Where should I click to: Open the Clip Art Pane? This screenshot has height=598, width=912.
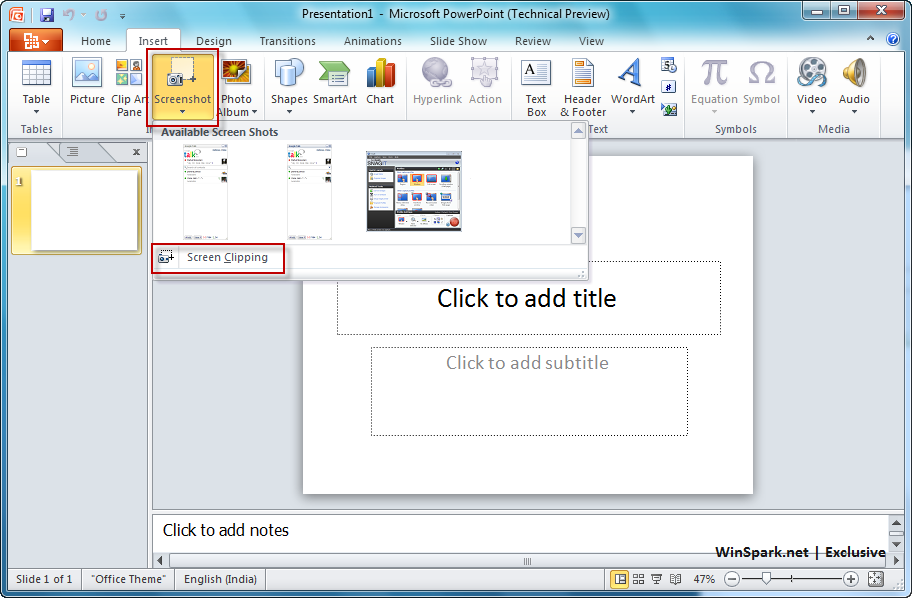[x=128, y=87]
